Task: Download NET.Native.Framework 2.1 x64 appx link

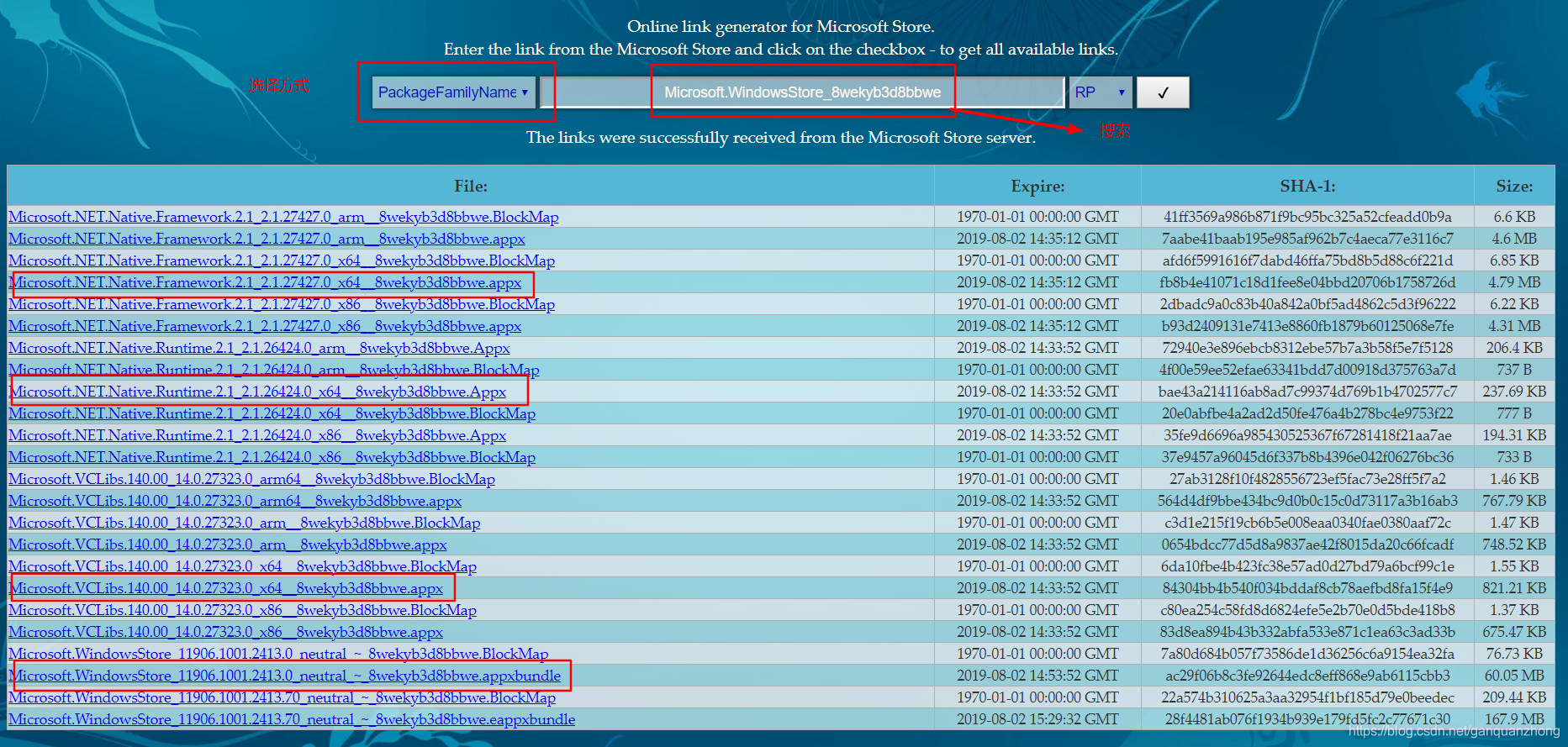Action: [x=265, y=282]
